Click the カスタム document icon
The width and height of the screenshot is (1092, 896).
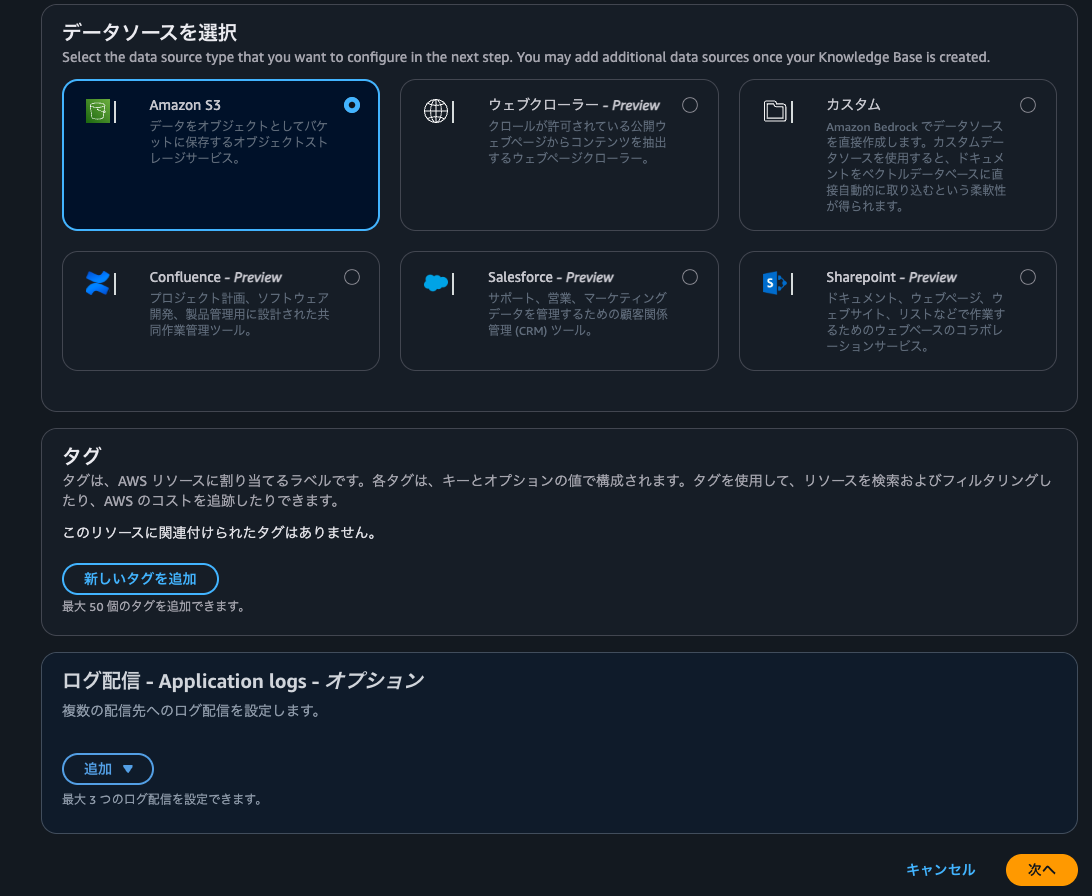[x=776, y=111]
